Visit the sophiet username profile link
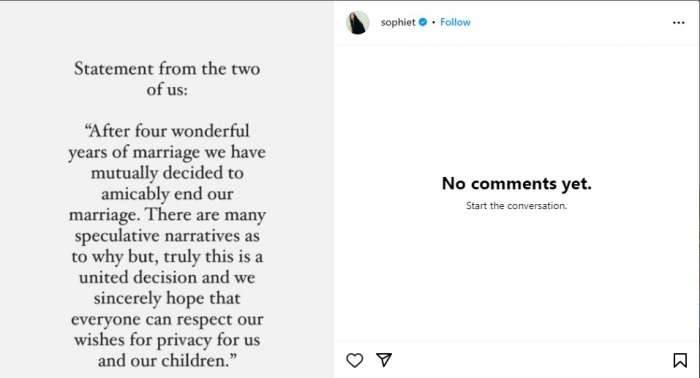Image resolution: width=700 pixels, height=378 pixels. coord(398,22)
